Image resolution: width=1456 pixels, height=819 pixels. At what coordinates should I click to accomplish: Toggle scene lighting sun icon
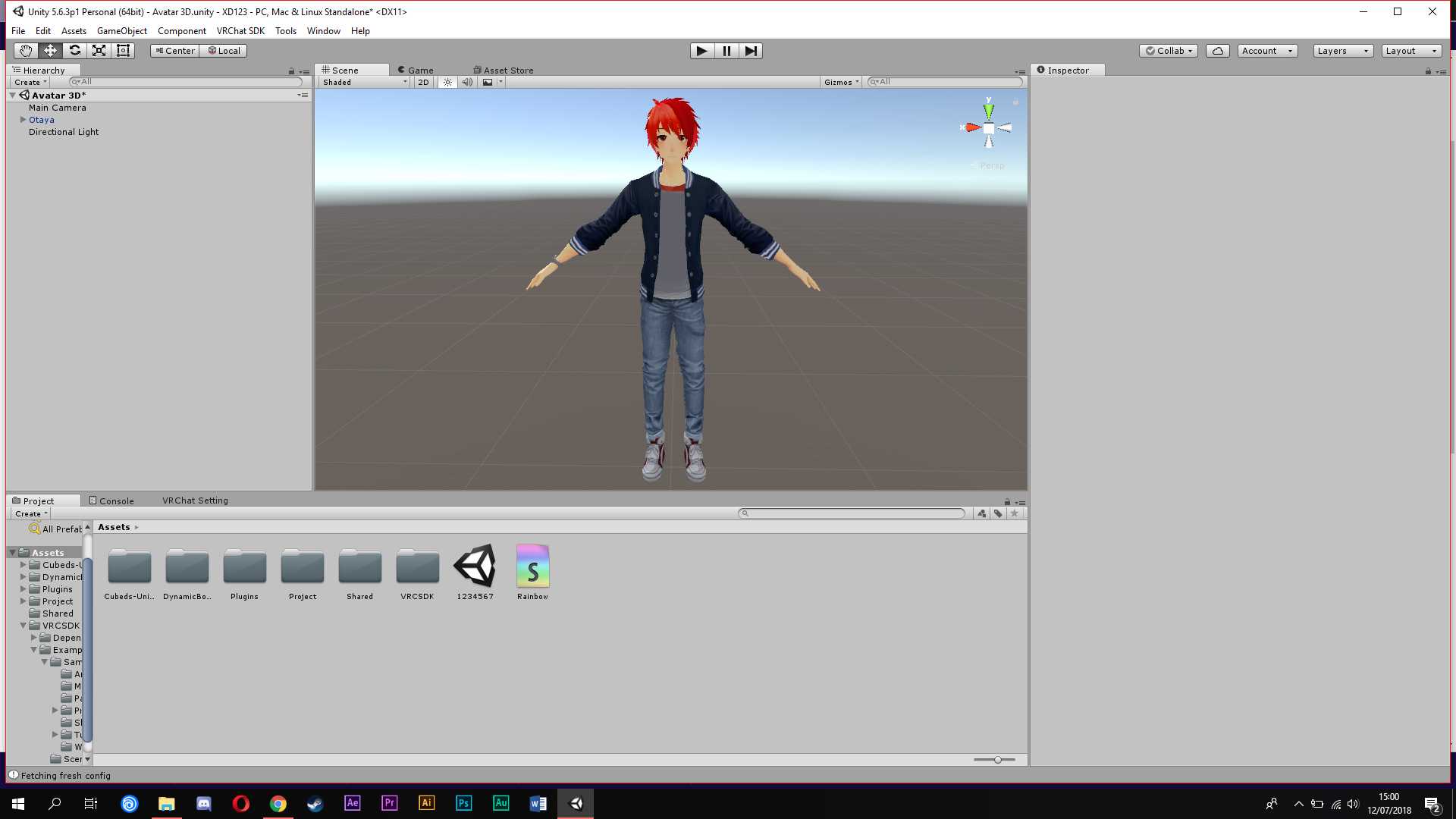[x=447, y=82]
